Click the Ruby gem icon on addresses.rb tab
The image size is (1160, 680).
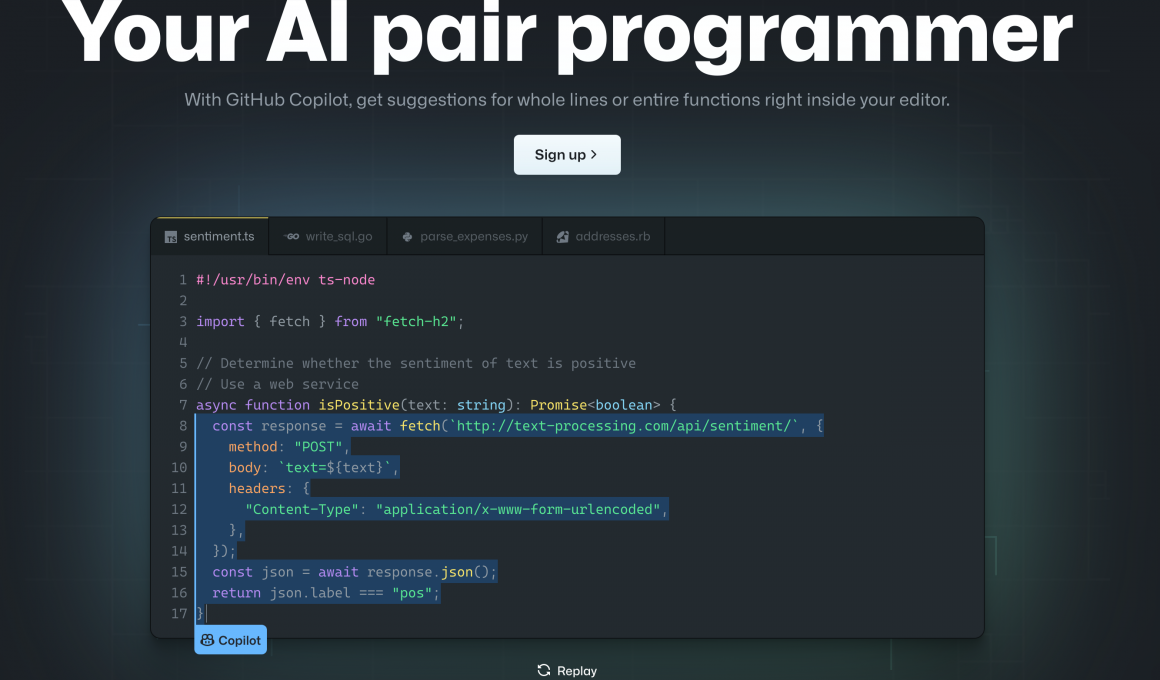coord(562,236)
